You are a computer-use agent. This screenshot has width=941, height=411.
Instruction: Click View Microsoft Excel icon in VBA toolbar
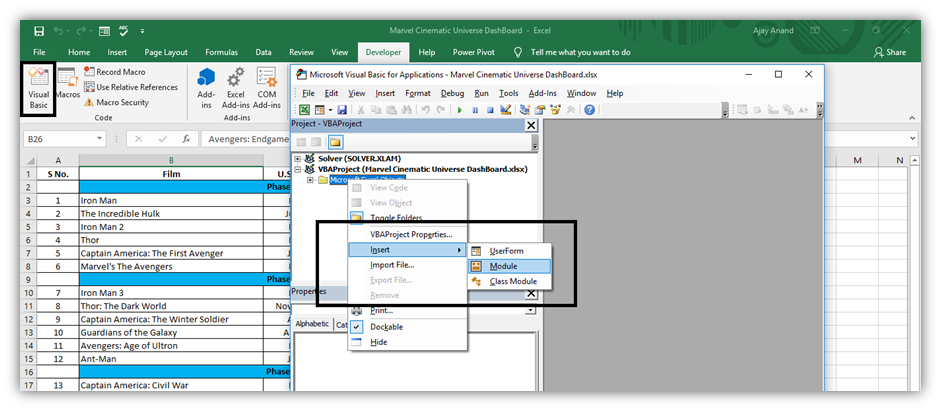click(x=305, y=110)
